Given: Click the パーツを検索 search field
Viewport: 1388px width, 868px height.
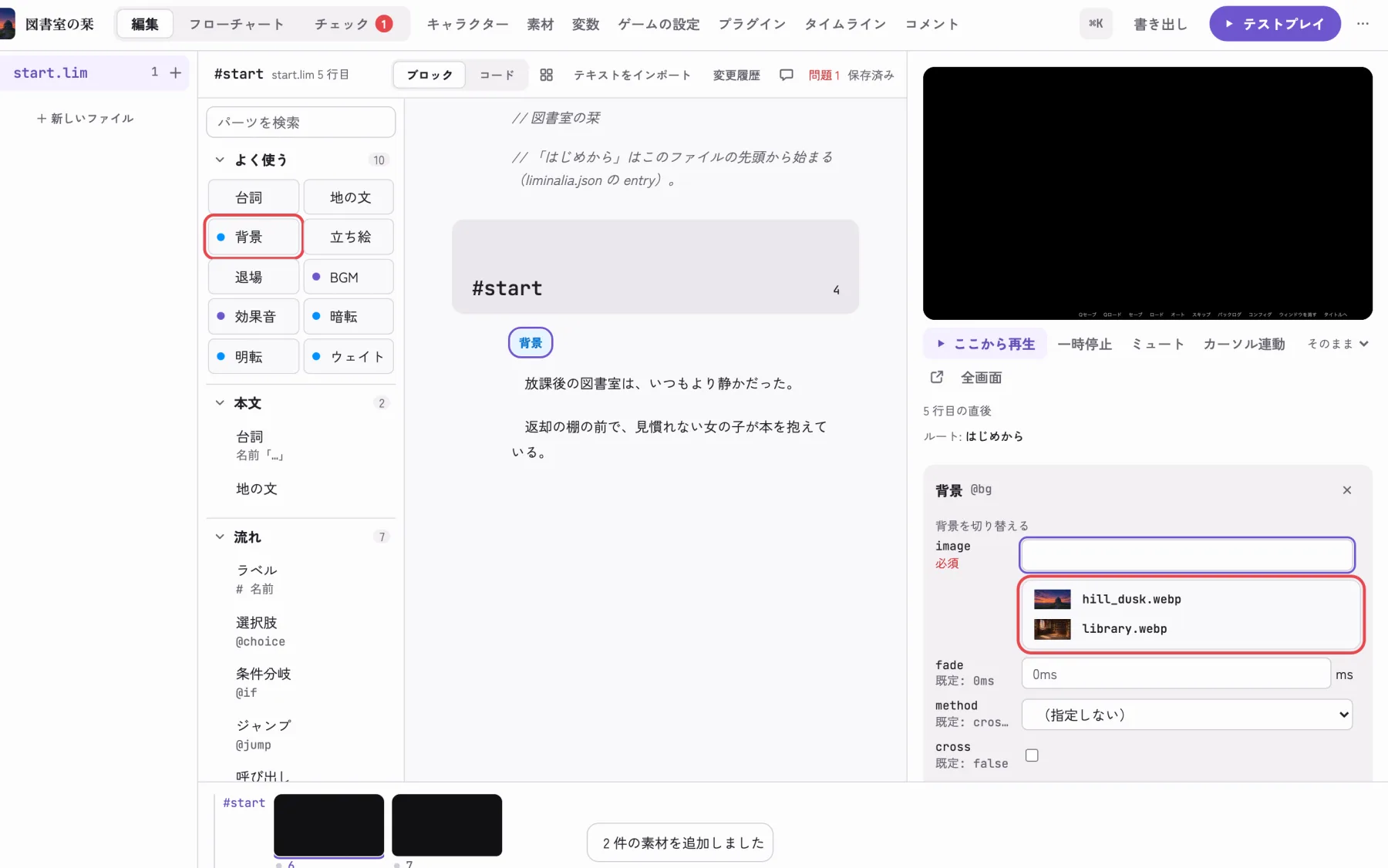Looking at the screenshot, I should pyautogui.click(x=301, y=122).
